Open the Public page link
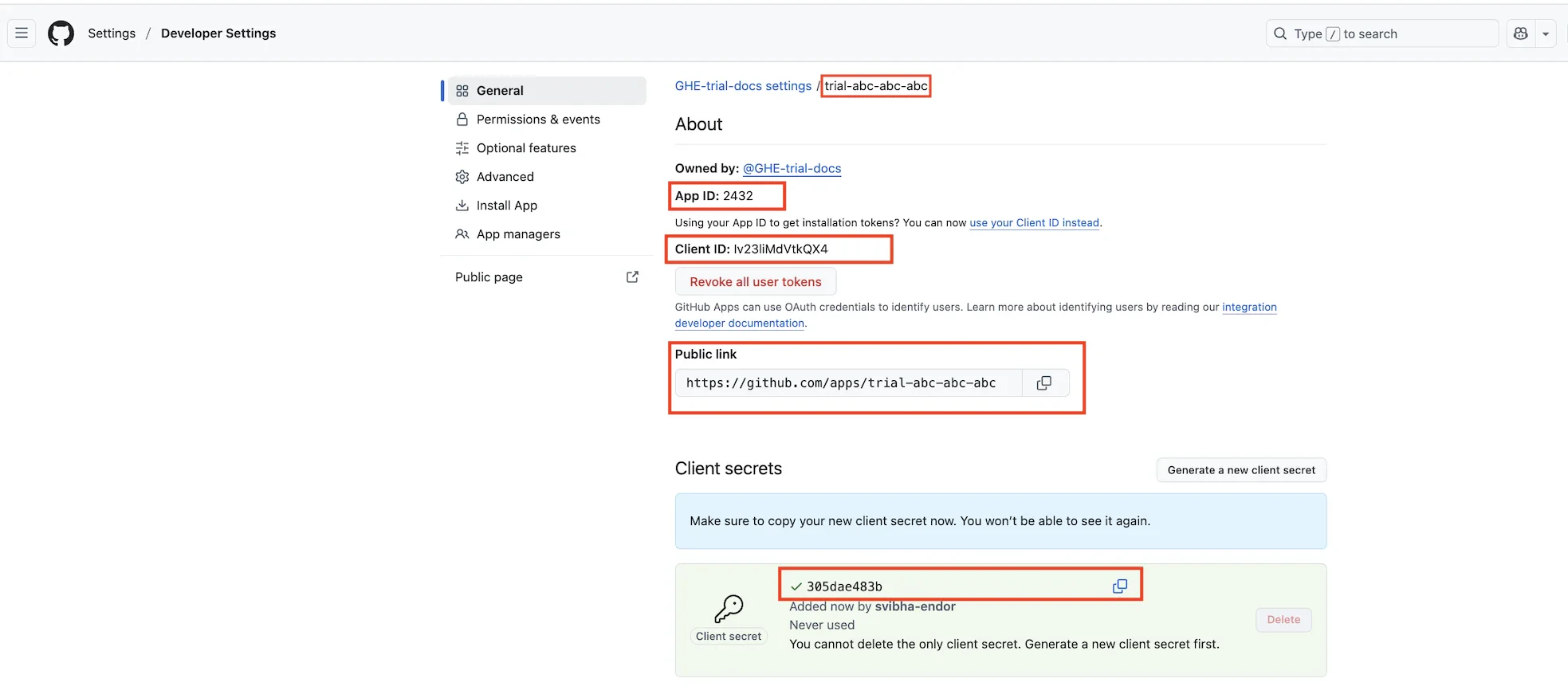Image resolution: width=1568 pixels, height=698 pixels. [x=547, y=277]
